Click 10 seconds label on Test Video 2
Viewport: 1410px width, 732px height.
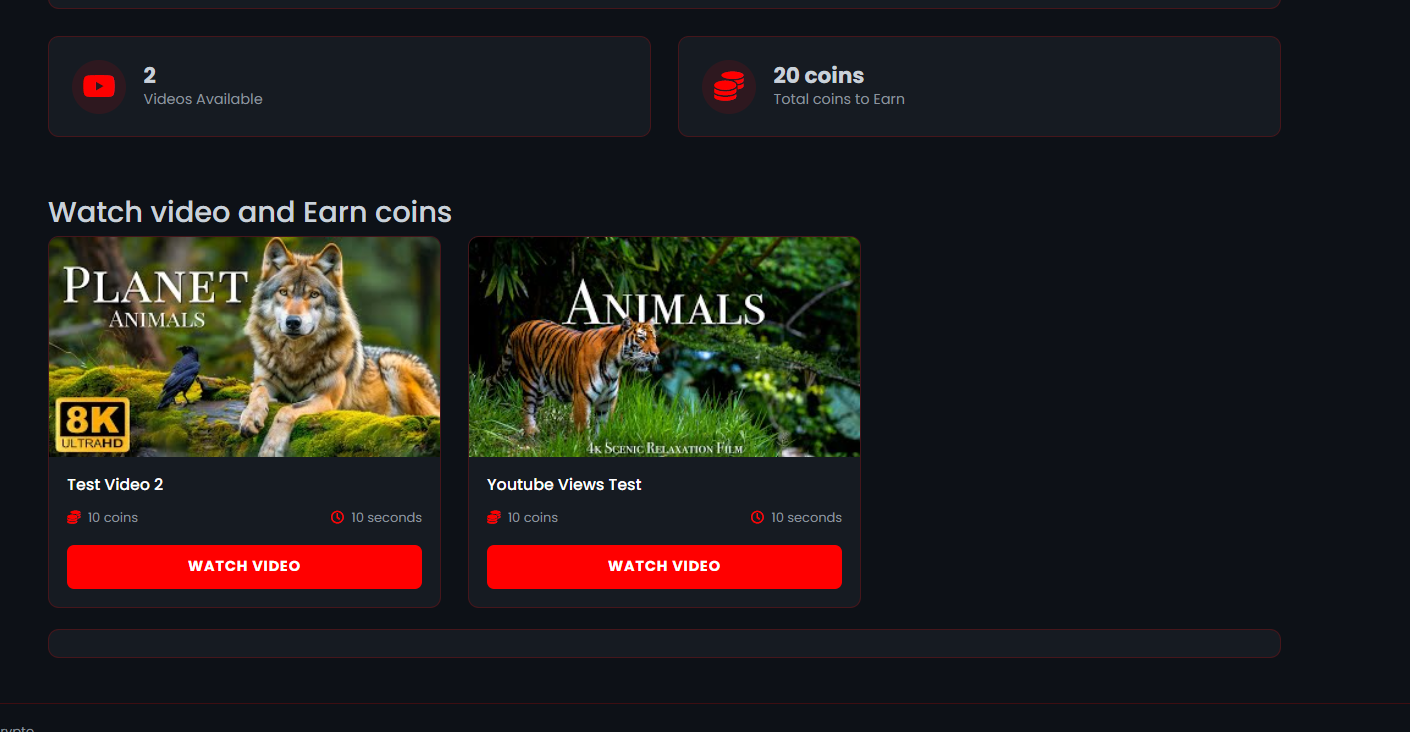pyautogui.click(x=386, y=517)
